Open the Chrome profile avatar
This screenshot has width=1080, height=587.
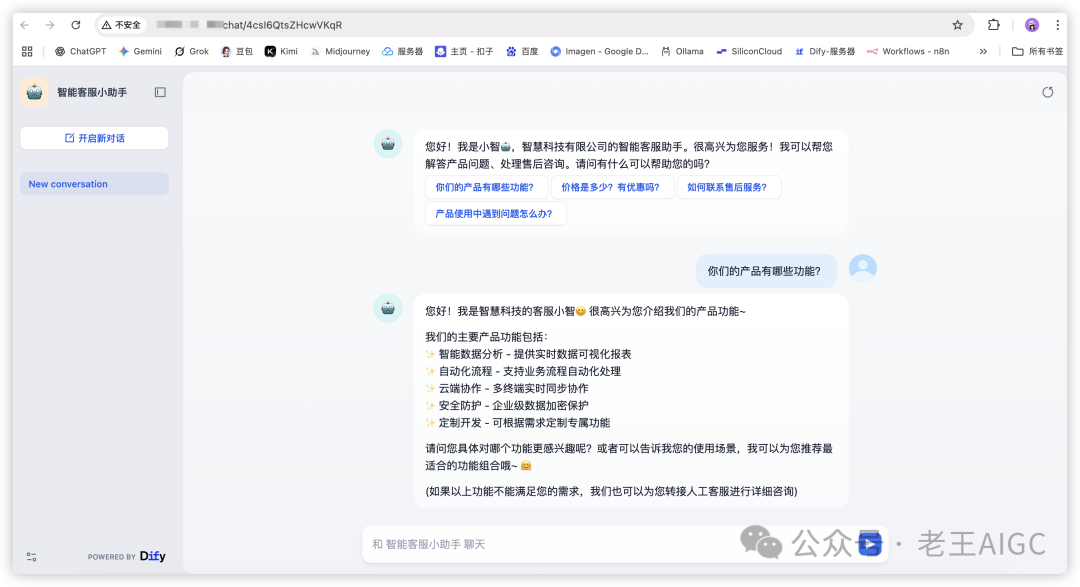1031,25
